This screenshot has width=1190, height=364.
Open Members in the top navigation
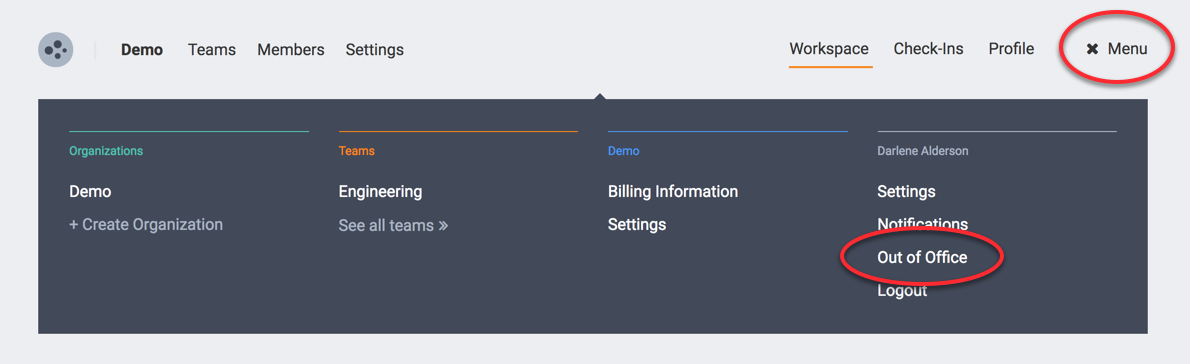(x=291, y=49)
